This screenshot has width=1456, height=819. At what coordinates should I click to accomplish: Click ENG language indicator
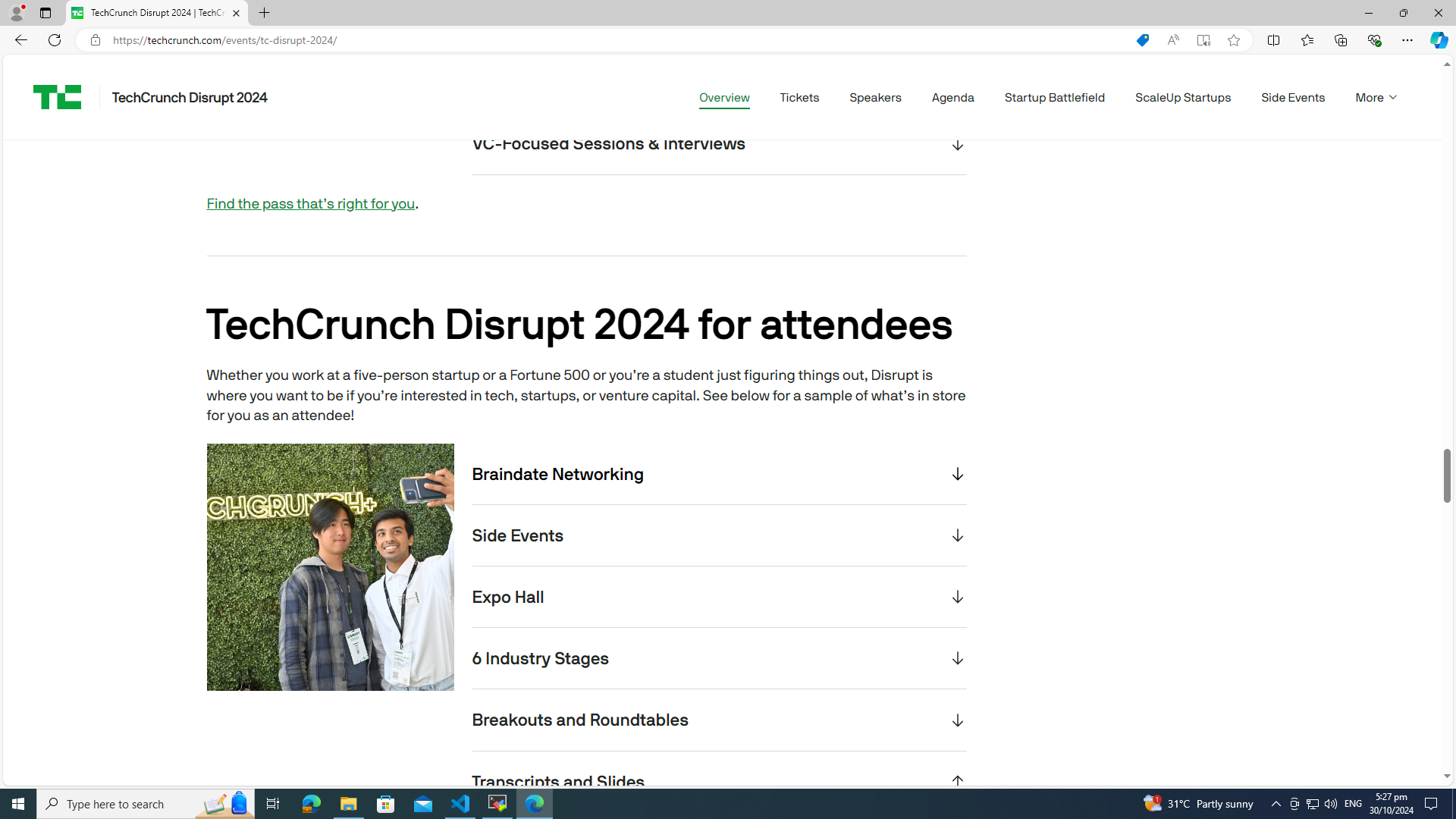1353,804
